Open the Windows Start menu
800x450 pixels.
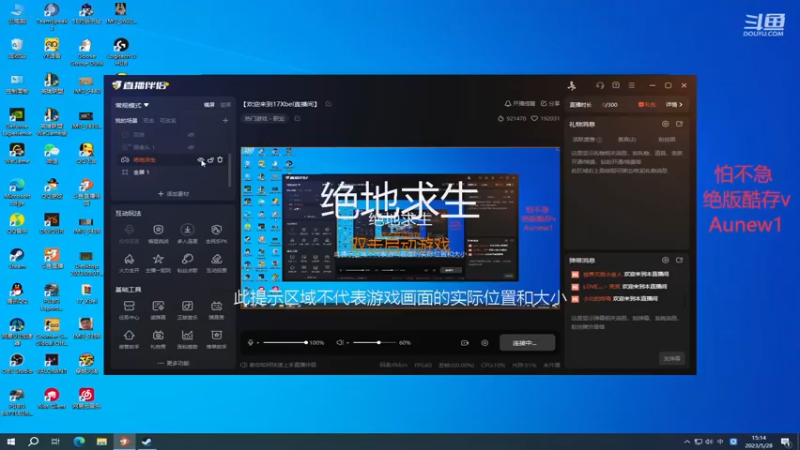(11, 442)
